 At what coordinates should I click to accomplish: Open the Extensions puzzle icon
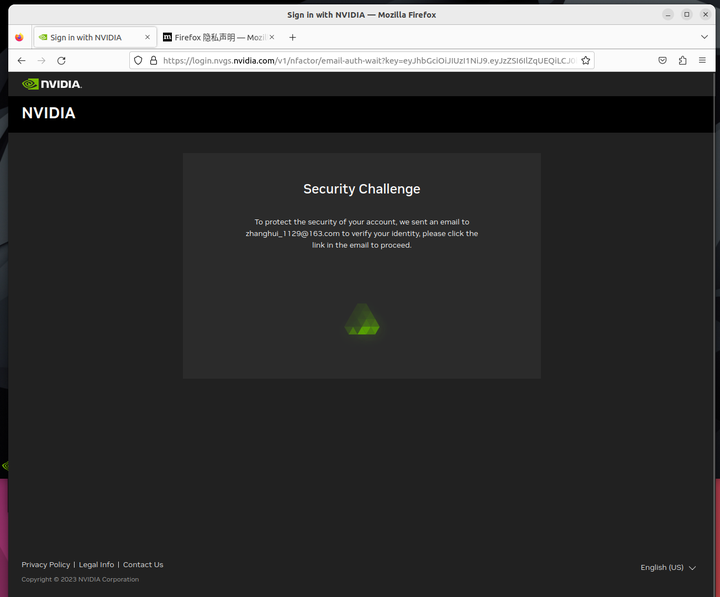point(682,60)
